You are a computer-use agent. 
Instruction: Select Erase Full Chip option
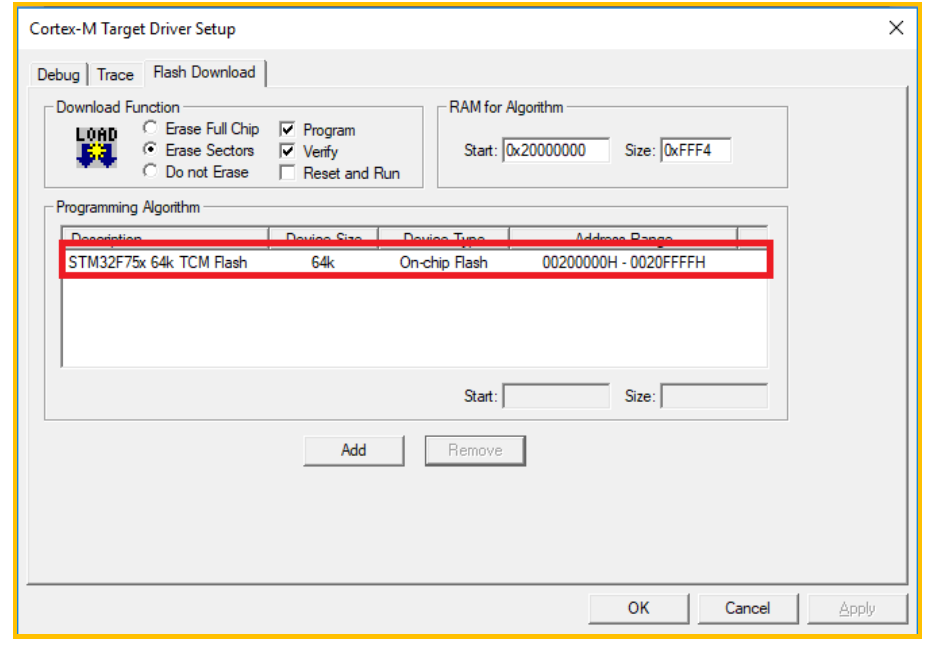[x=150, y=129]
